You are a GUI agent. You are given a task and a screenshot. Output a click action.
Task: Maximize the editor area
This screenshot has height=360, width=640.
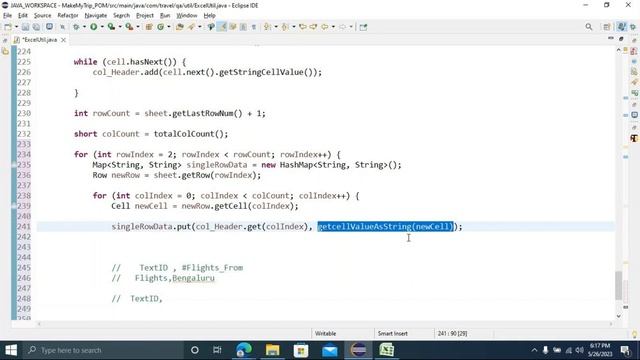coord(621,38)
